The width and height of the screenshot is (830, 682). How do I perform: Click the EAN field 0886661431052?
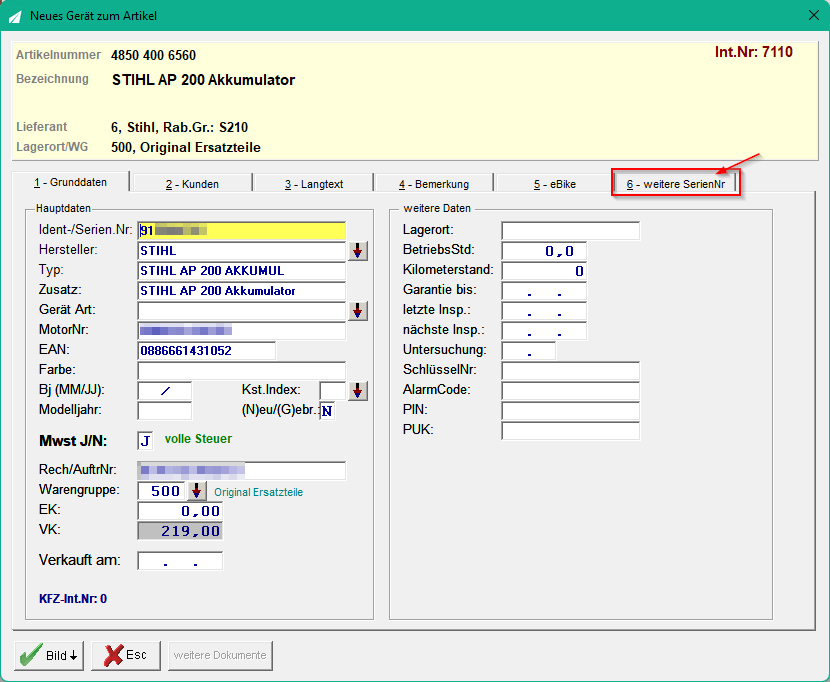click(x=206, y=351)
